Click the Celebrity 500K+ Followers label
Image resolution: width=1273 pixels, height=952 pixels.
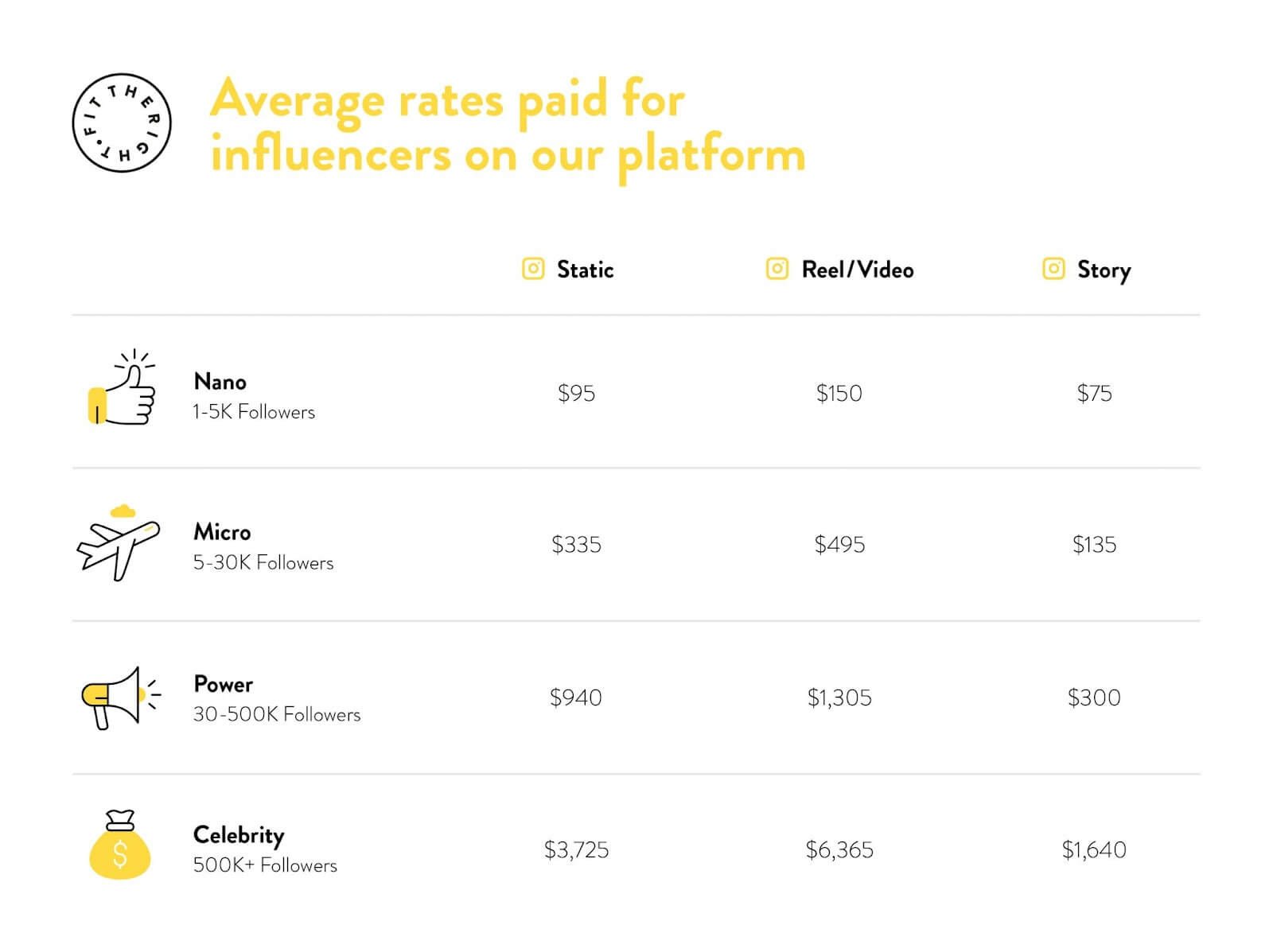(265, 865)
